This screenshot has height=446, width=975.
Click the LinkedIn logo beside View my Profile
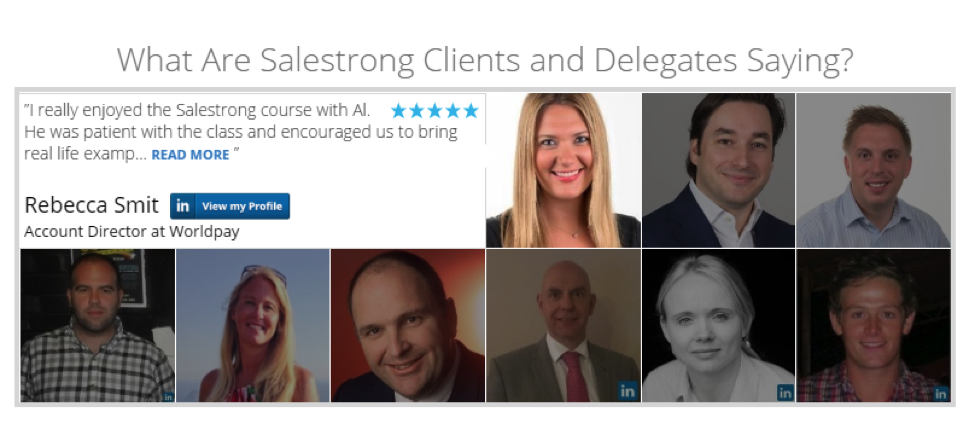point(183,206)
